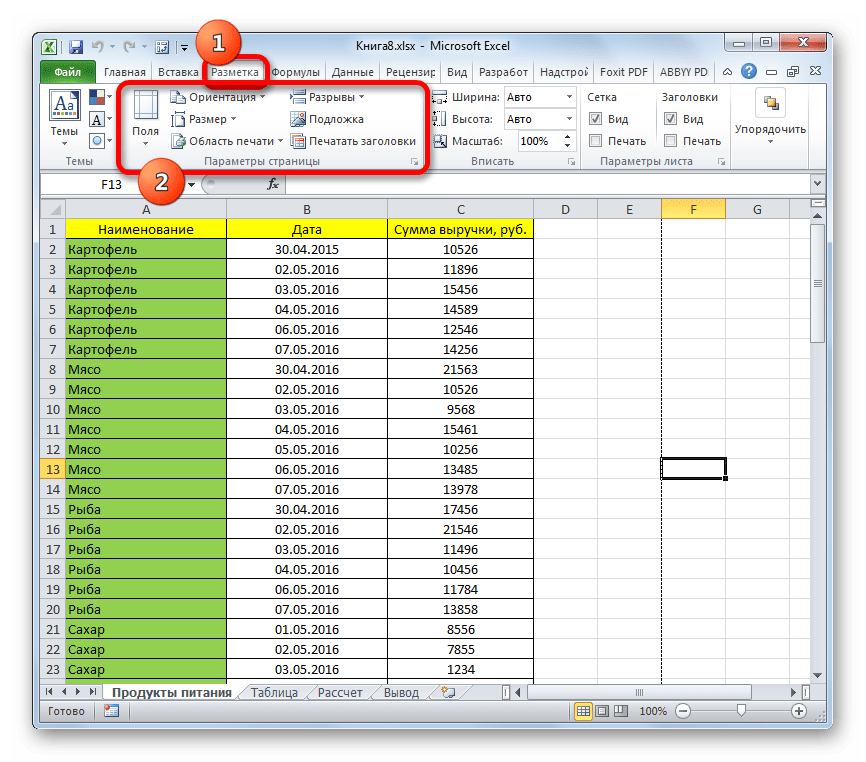
Task: Zoom out with the minus button
Action: click(683, 711)
